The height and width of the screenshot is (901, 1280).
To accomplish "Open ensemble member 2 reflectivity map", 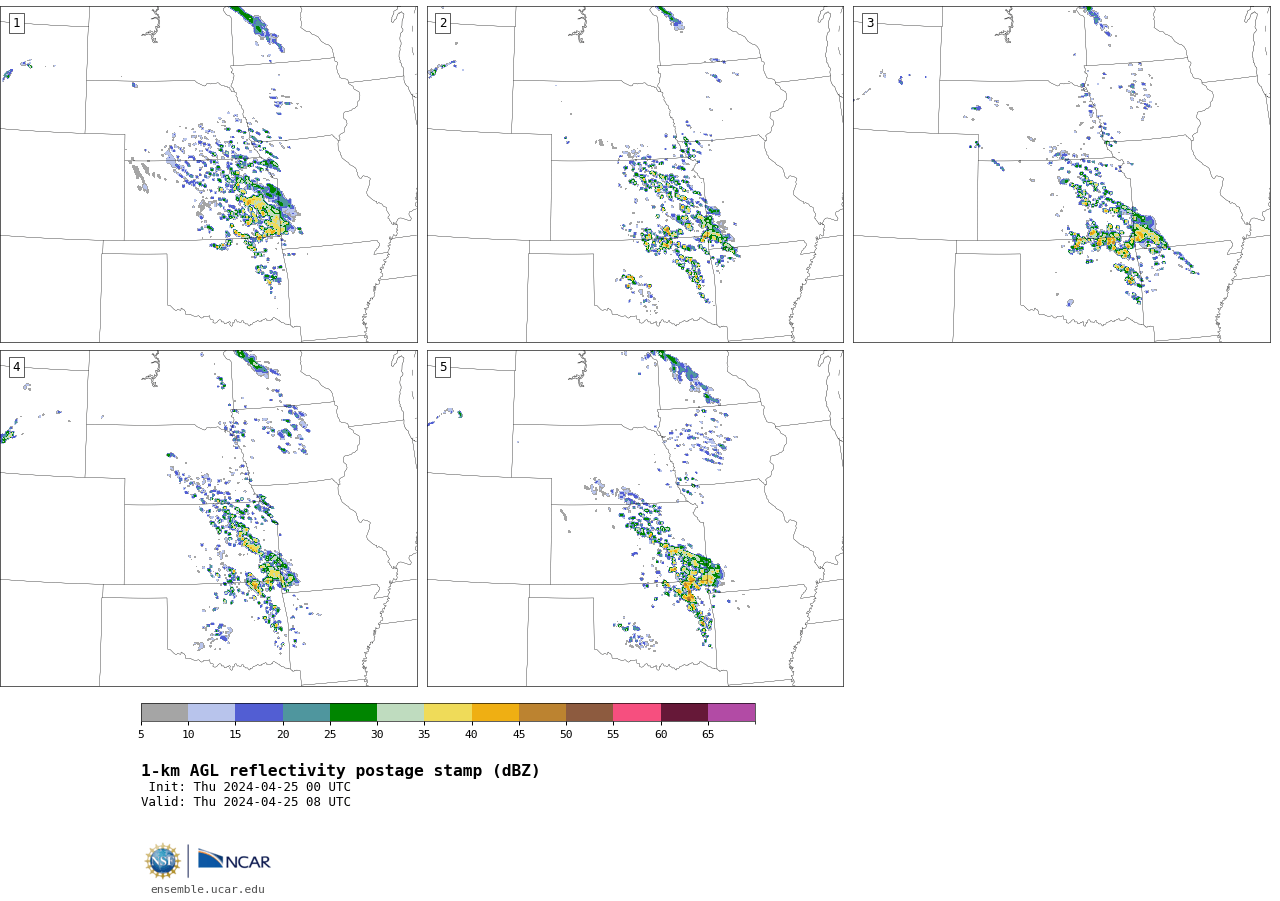I will (635, 174).
